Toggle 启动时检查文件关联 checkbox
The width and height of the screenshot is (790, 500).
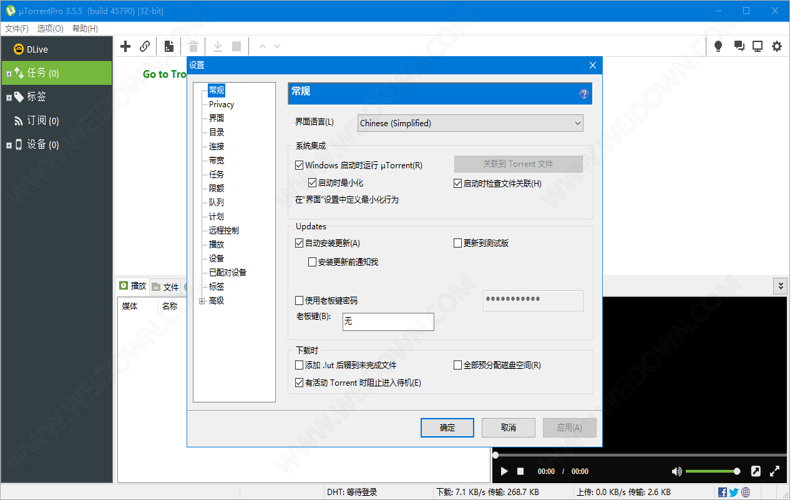point(457,183)
